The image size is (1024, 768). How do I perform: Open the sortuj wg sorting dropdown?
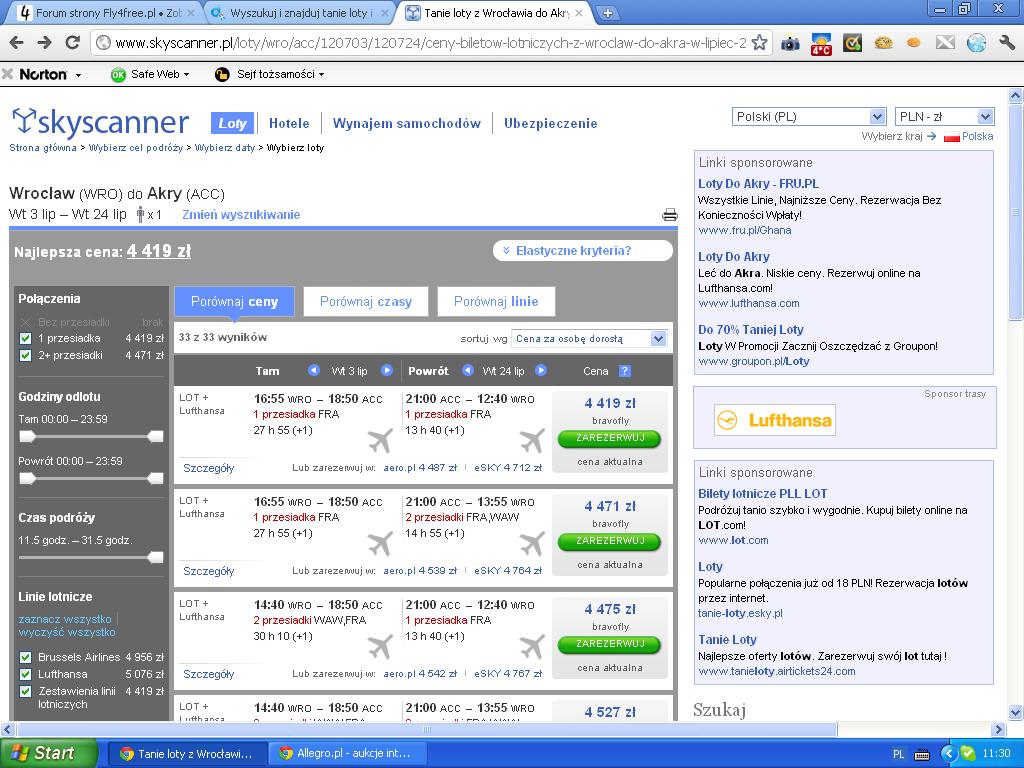click(x=588, y=338)
